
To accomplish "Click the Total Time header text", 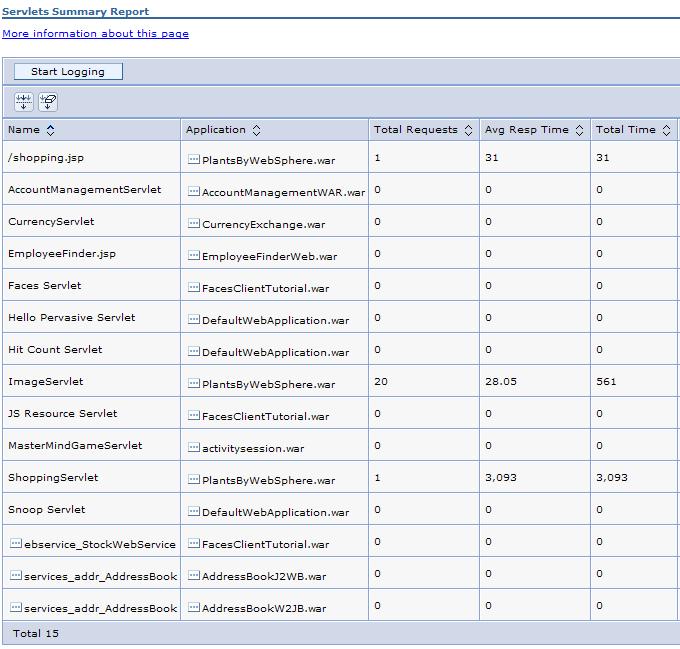I will pyautogui.click(x=626, y=130).
